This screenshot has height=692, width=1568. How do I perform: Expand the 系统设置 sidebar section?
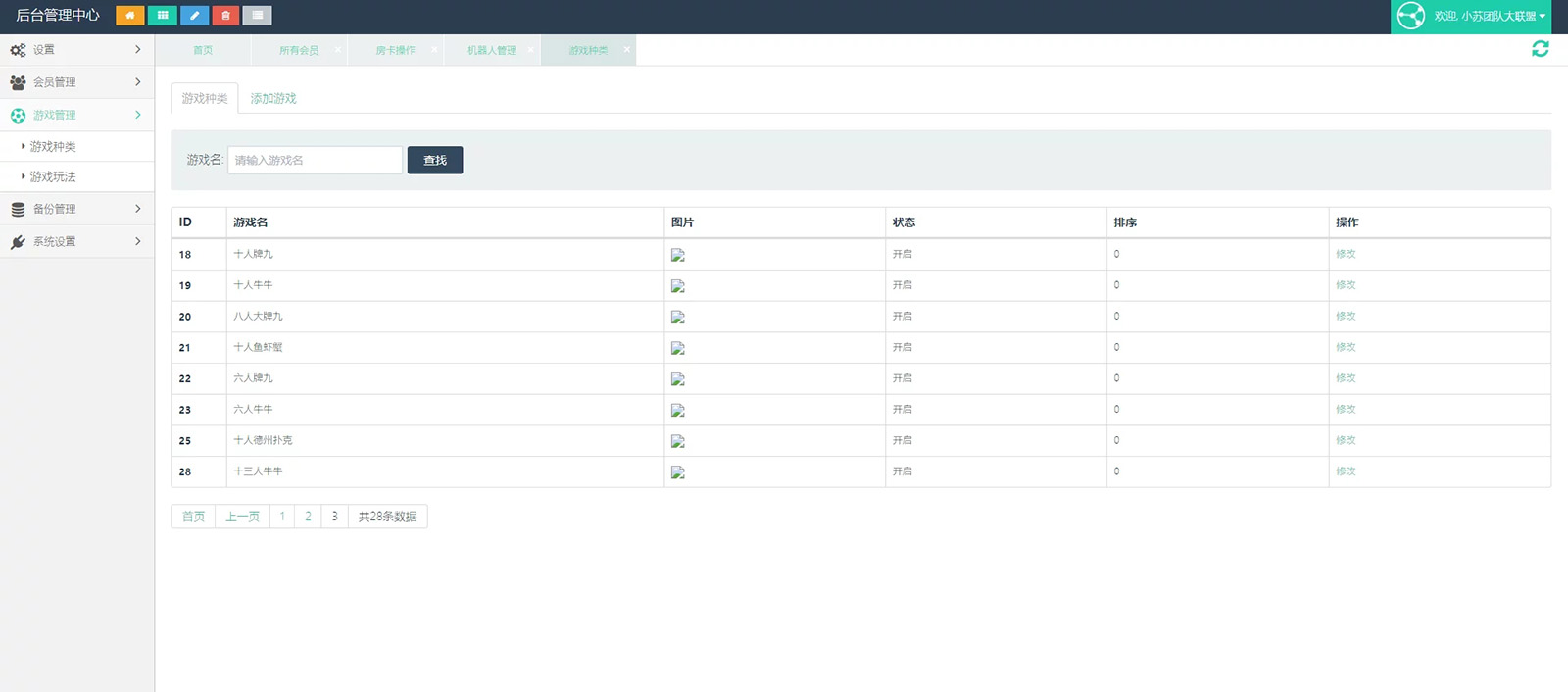[x=76, y=241]
